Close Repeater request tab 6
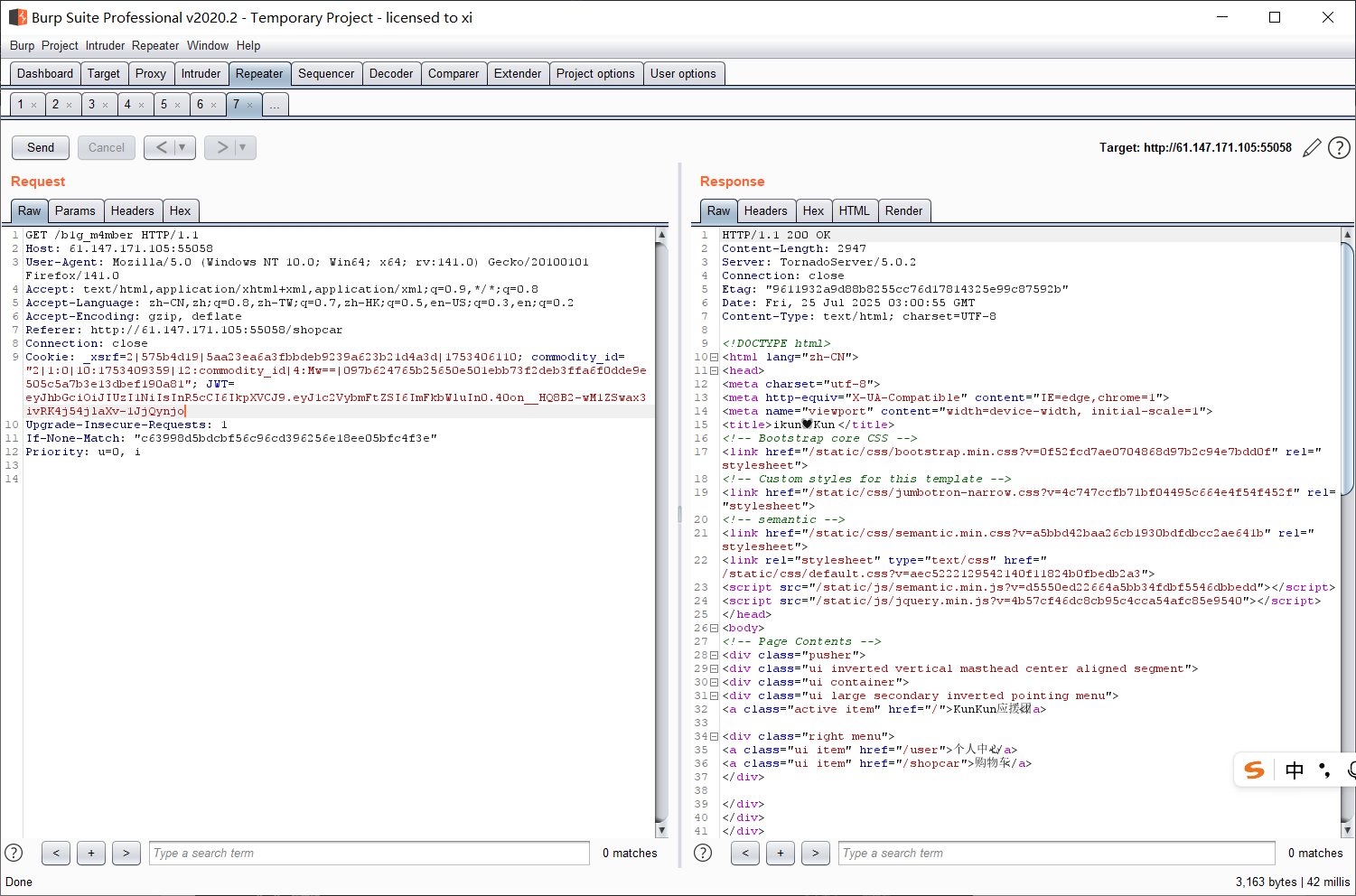Screen dimensions: 1356x896 213,106
